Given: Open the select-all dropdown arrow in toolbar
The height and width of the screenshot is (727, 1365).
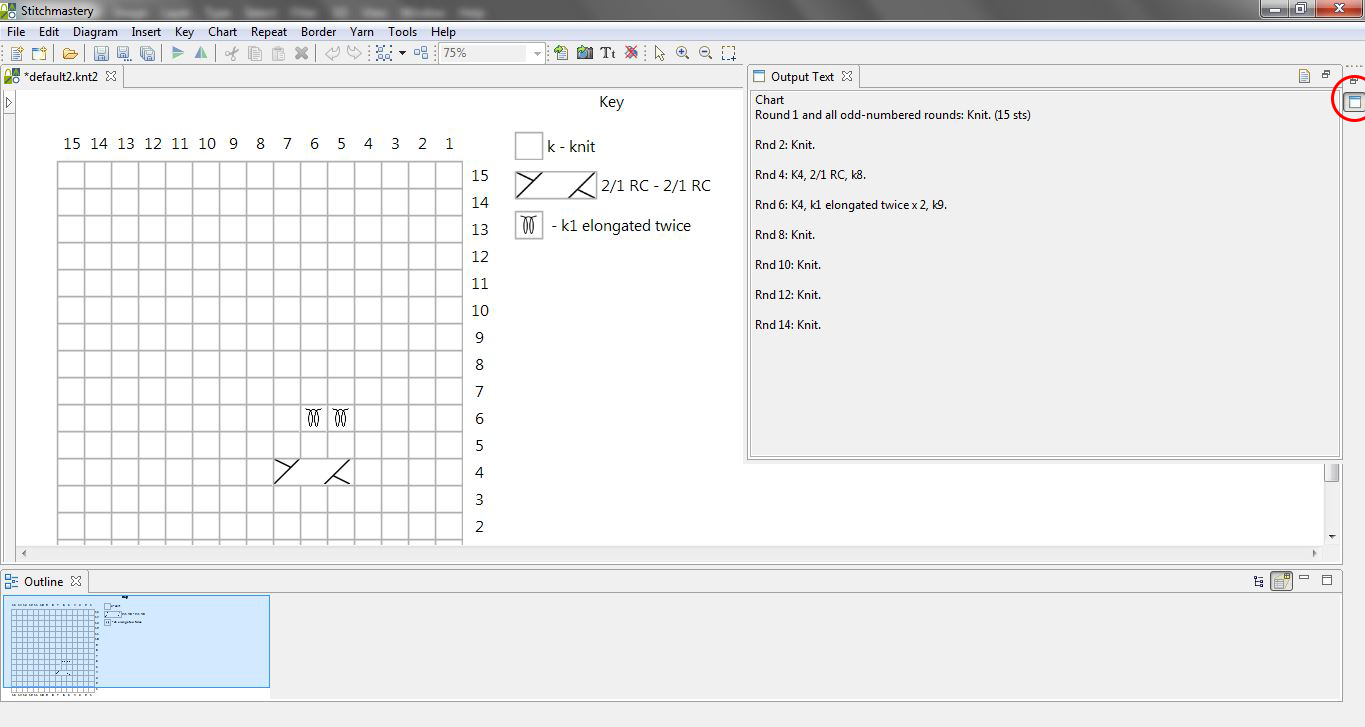Looking at the screenshot, I should tap(402, 53).
